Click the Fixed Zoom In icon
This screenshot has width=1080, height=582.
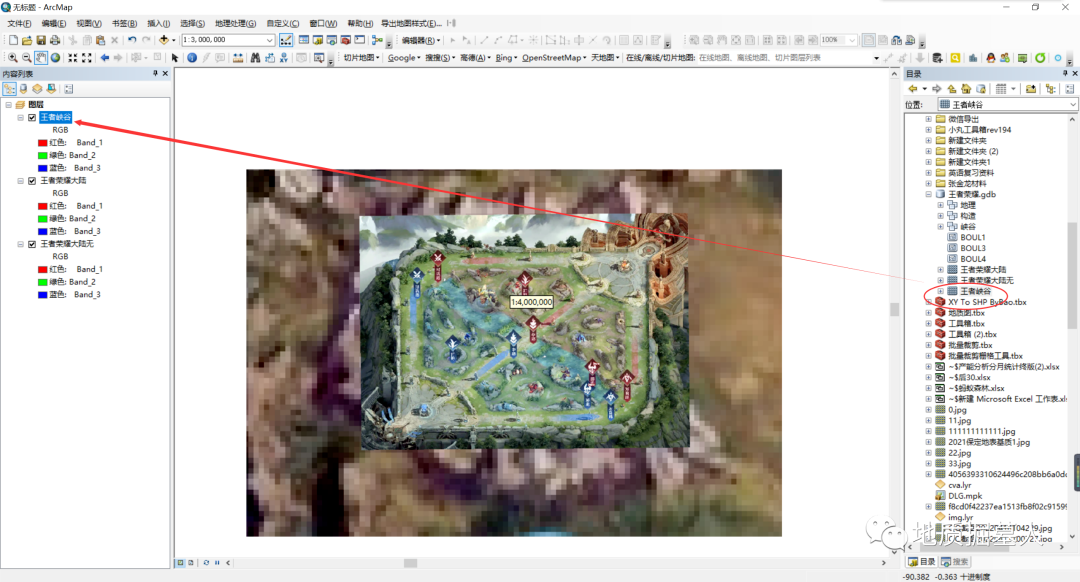[x=72, y=58]
